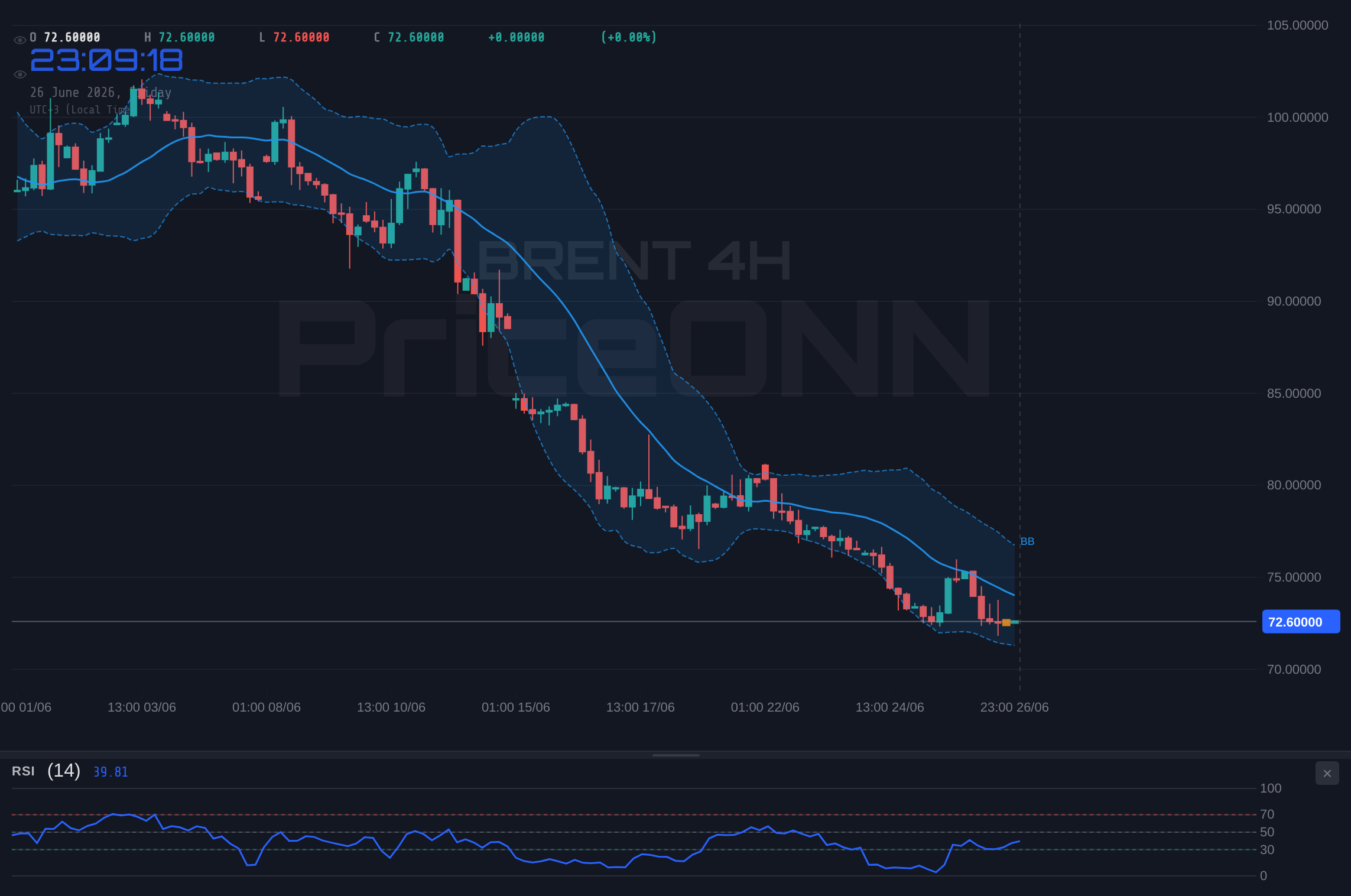The width and height of the screenshot is (1351, 896).
Task: Click the RSI scale label 50
Action: click(x=1267, y=832)
